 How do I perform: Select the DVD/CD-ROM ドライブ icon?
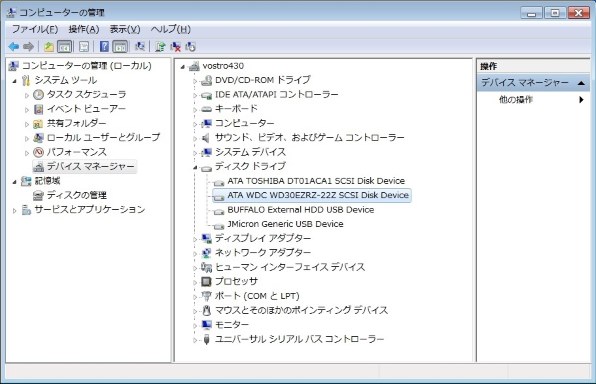[206, 80]
